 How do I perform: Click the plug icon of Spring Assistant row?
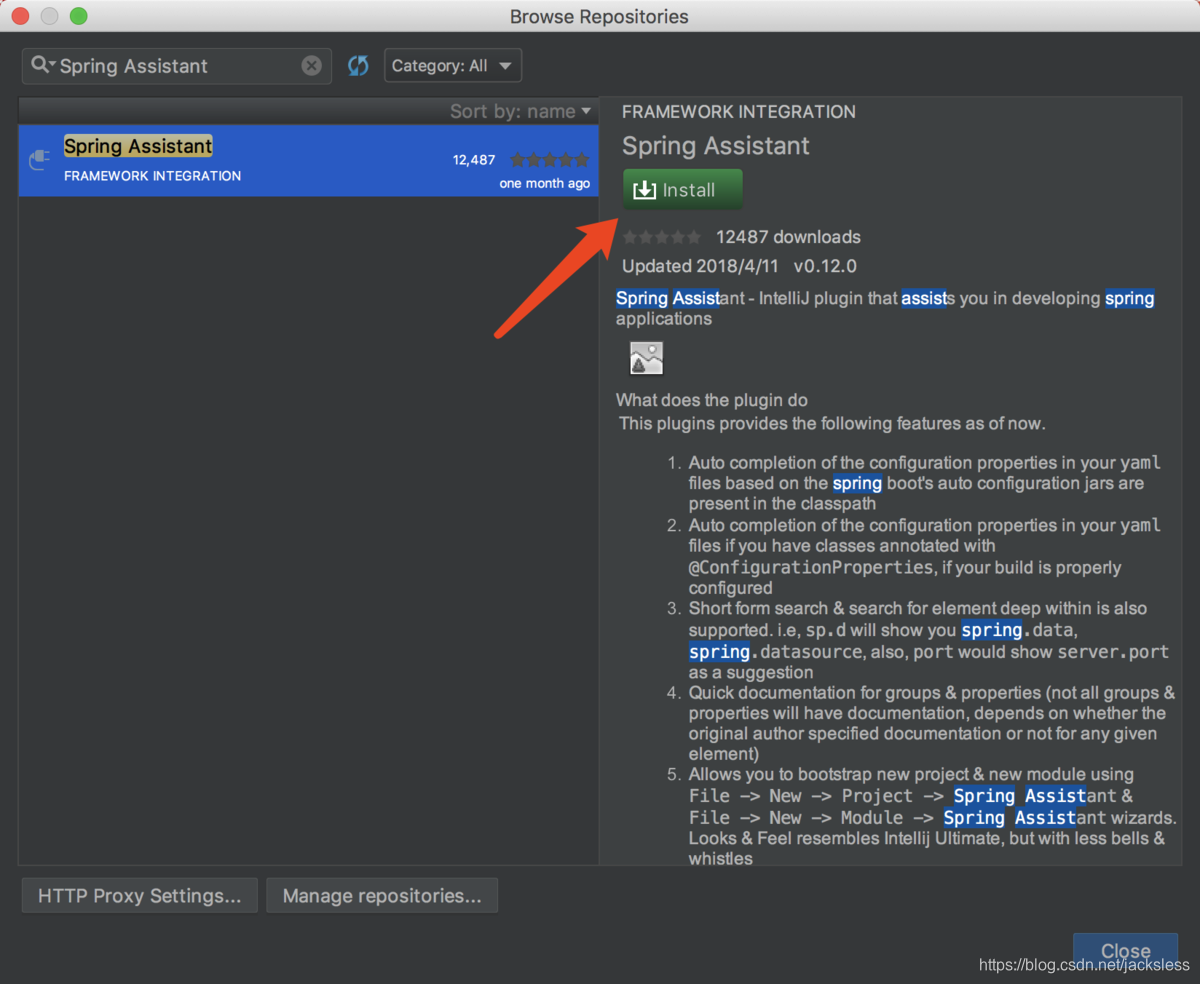point(40,160)
